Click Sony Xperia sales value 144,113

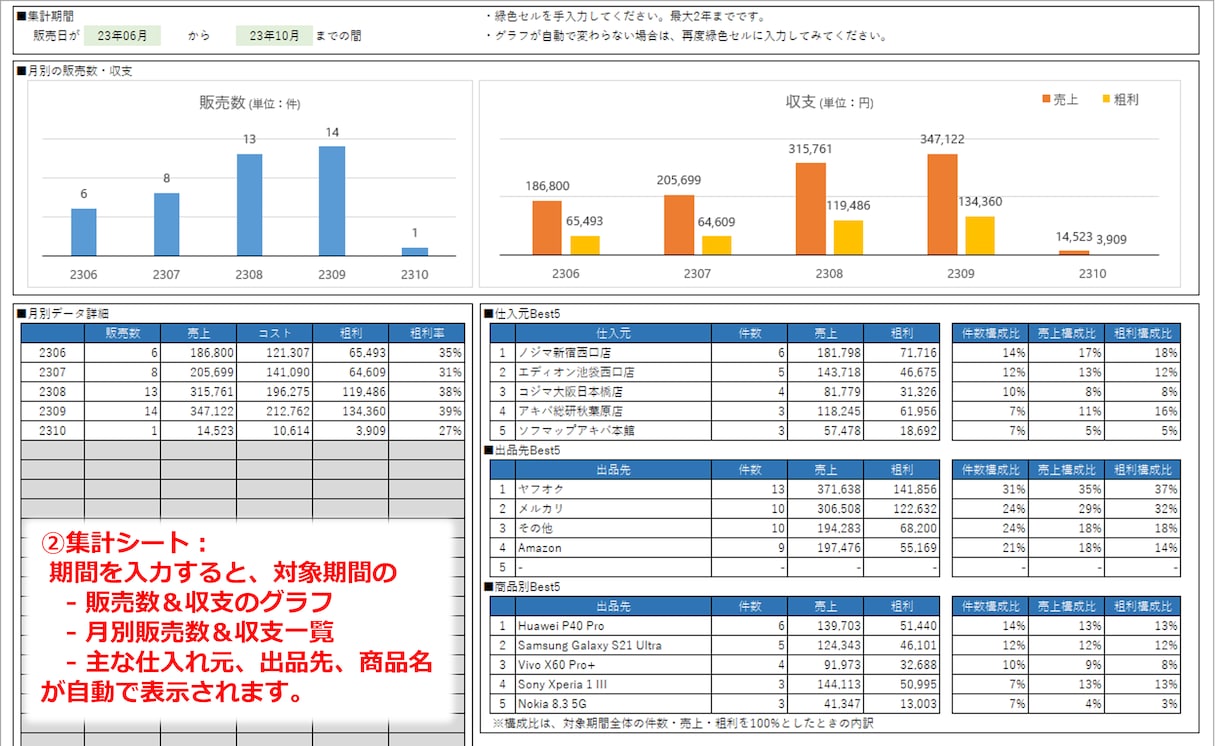826,684
